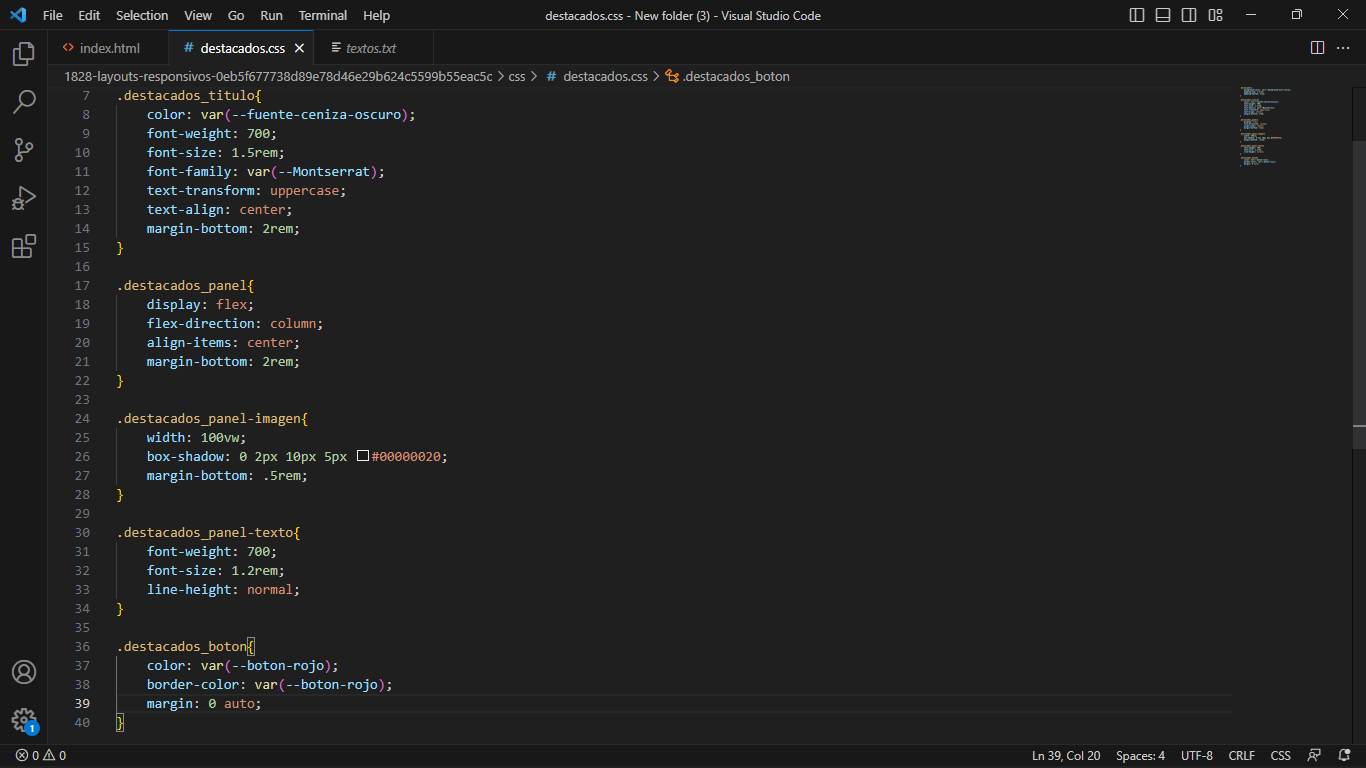Click the css folder breadcrumb
The height and width of the screenshot is (768, 1366).
517,76
